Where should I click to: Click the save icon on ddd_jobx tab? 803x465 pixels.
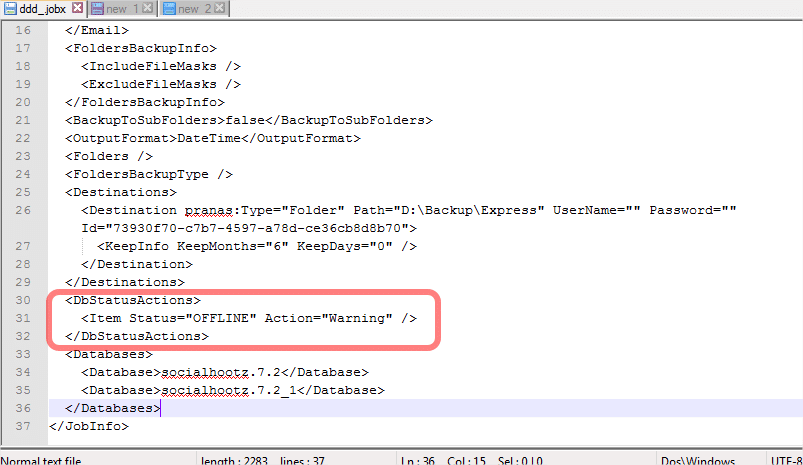pos(10,9)
